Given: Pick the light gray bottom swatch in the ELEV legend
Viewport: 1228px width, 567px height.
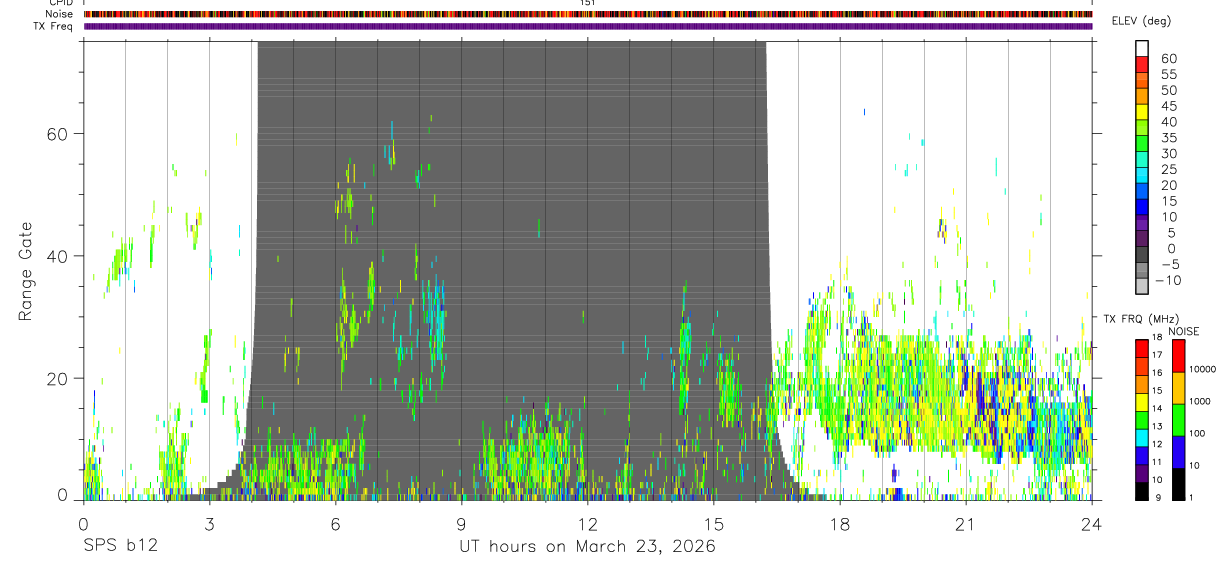Looking at the screenshot, I should pyautogui.click(x=1142, y=285).
